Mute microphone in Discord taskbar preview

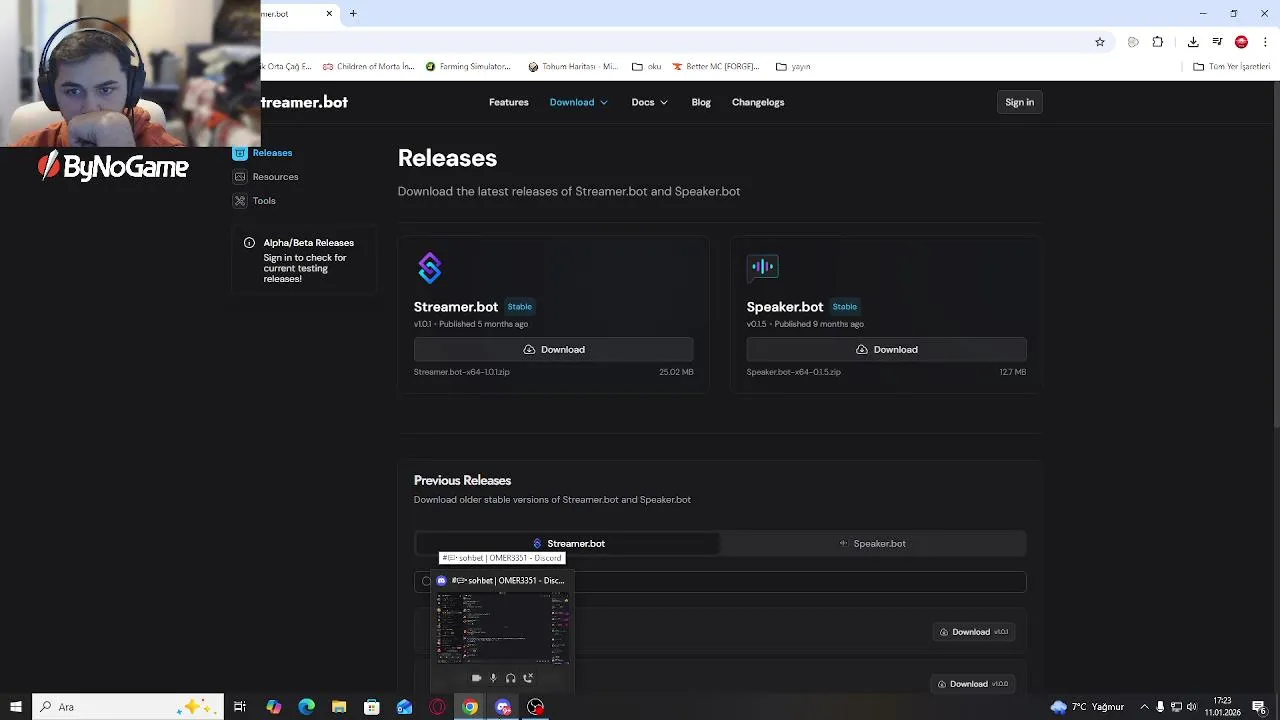[493, 678]
